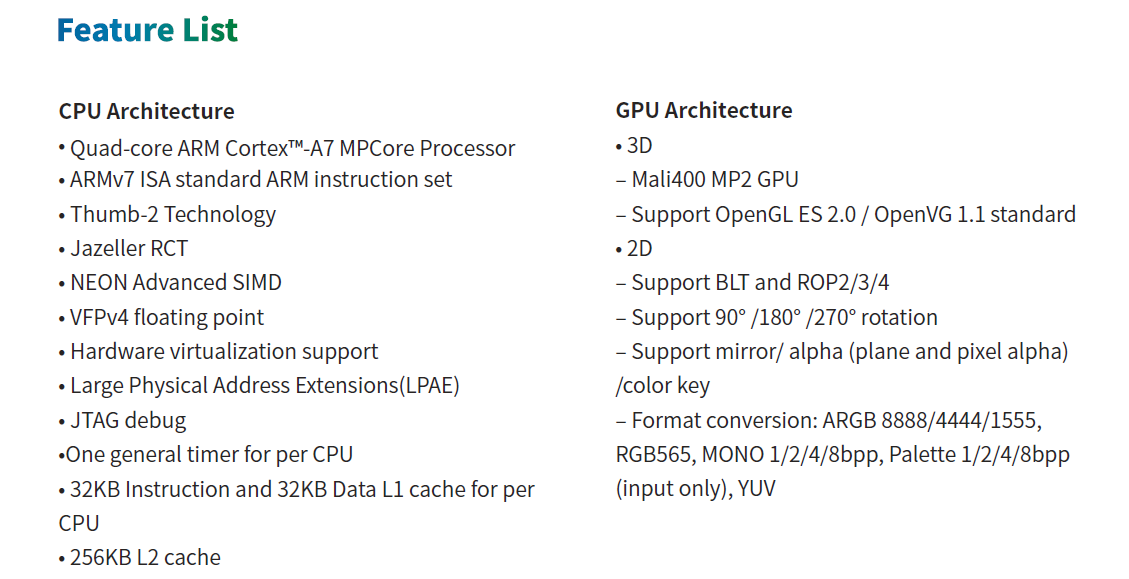
Task: Click the Thumb-2 Technology bullet
Action: coord(172,215)
